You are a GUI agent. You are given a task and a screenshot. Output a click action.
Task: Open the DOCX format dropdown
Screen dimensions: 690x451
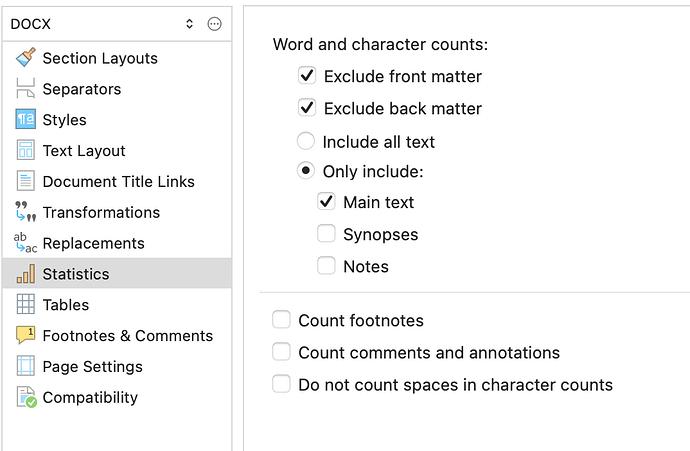[x=100, y=24]
